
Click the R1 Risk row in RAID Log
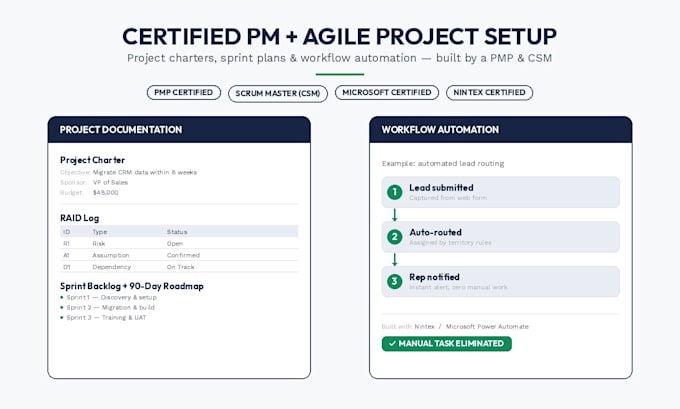pyautogui.click(x=179, y=243)
